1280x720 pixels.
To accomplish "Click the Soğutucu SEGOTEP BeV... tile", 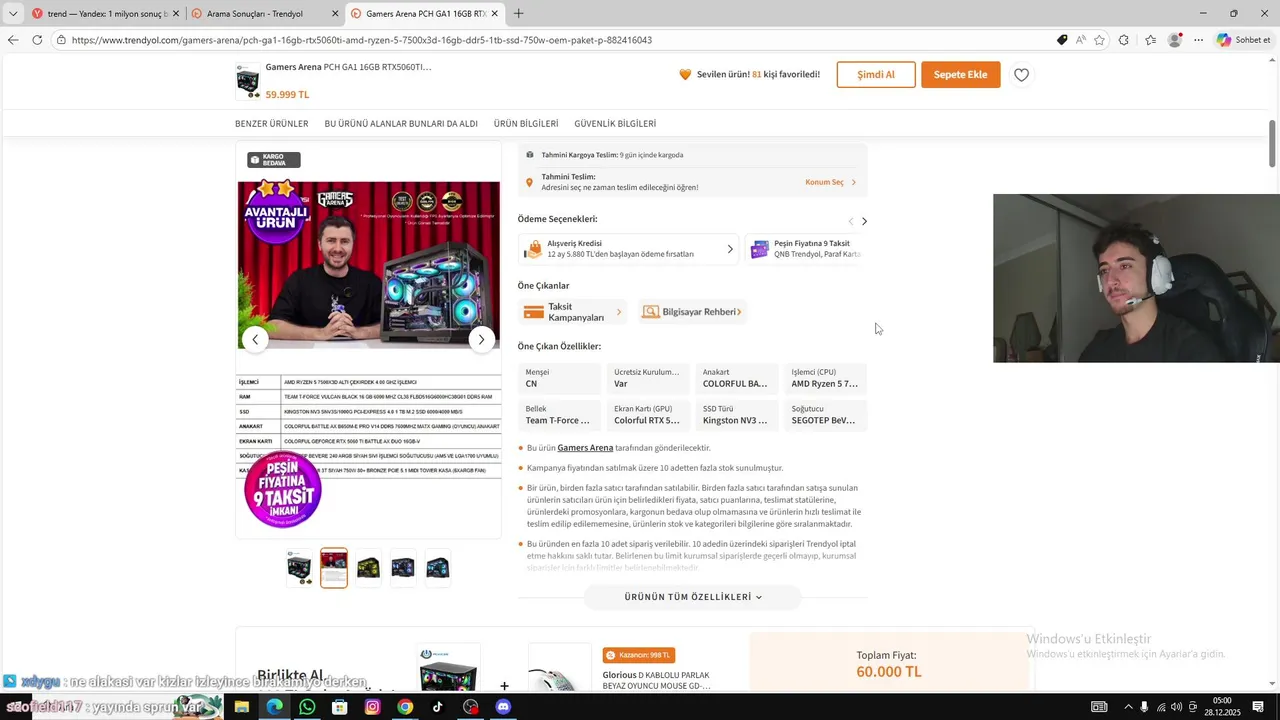I will point(825,415).
